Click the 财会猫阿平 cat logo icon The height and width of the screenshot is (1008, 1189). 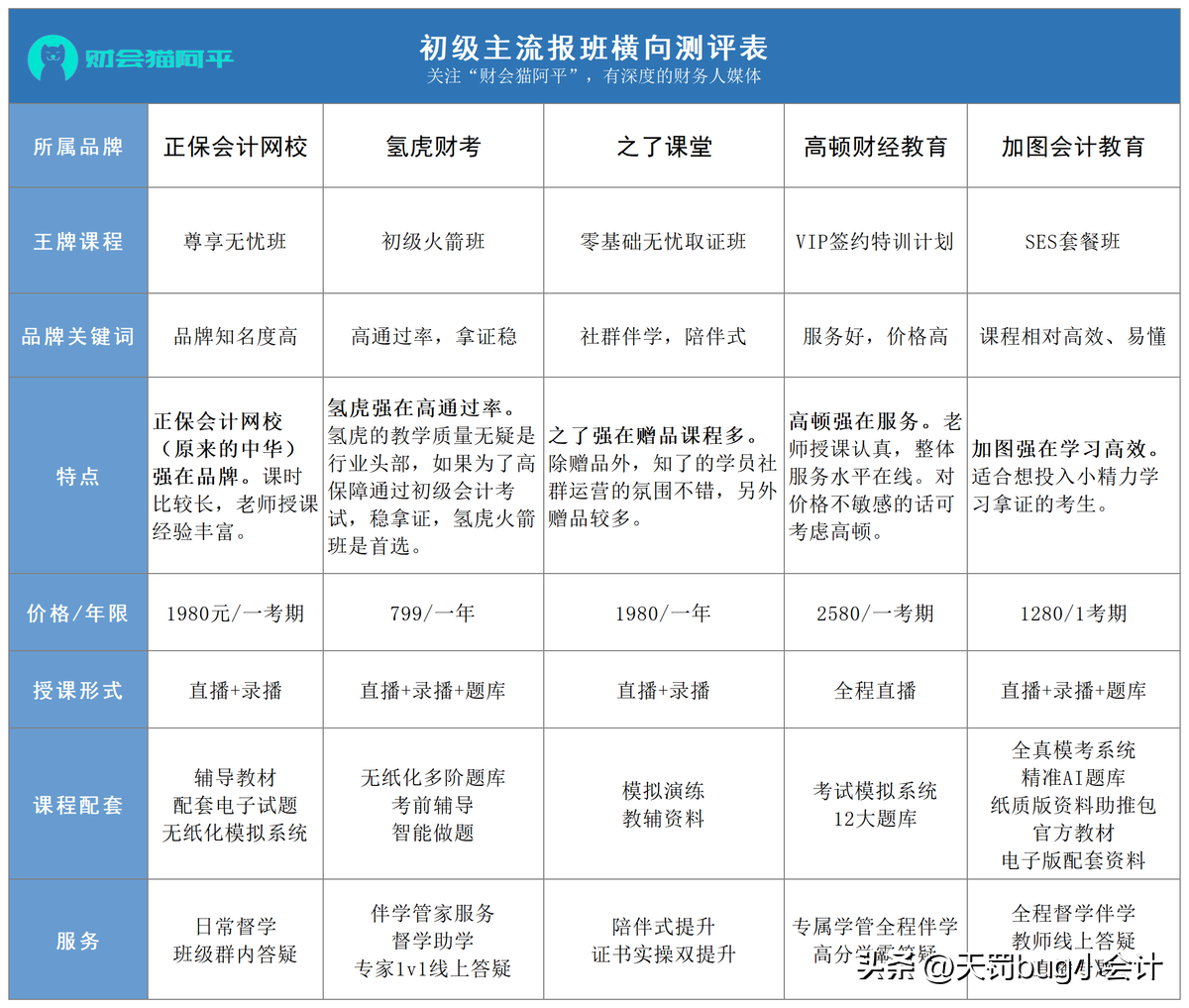53,58
